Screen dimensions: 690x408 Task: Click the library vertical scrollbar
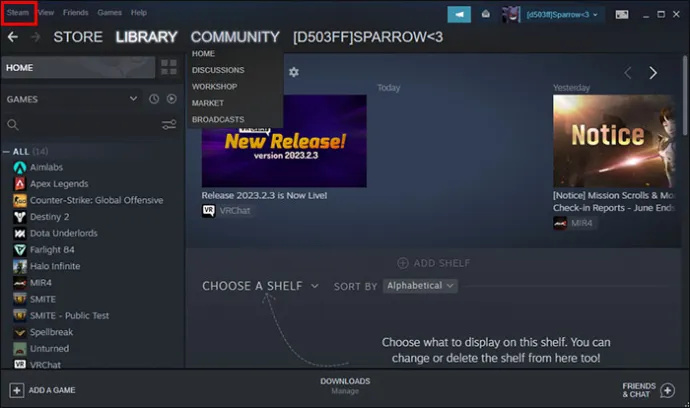pos(685,96)
